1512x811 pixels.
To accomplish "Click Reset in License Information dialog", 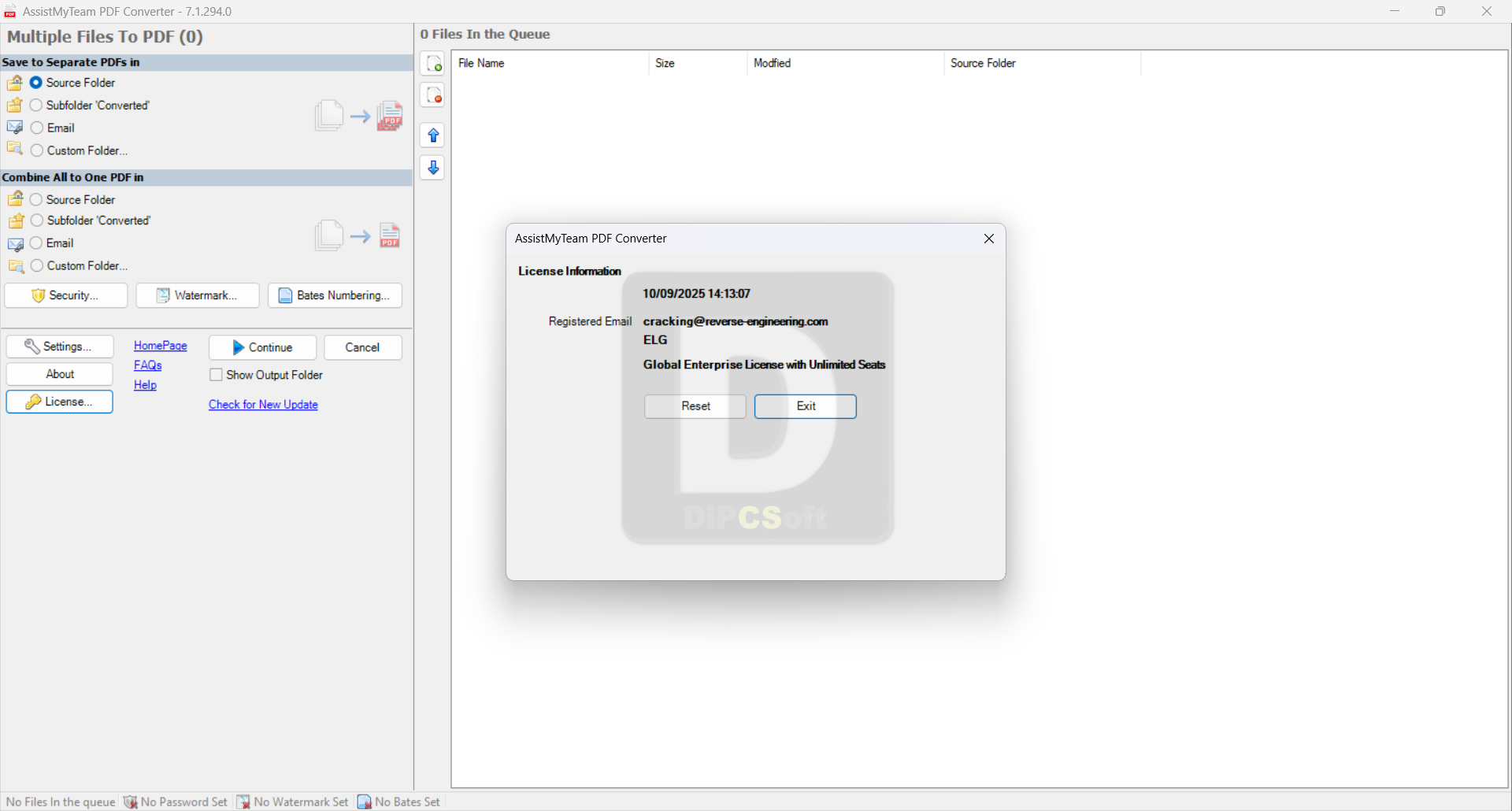I will click(695, 406).
